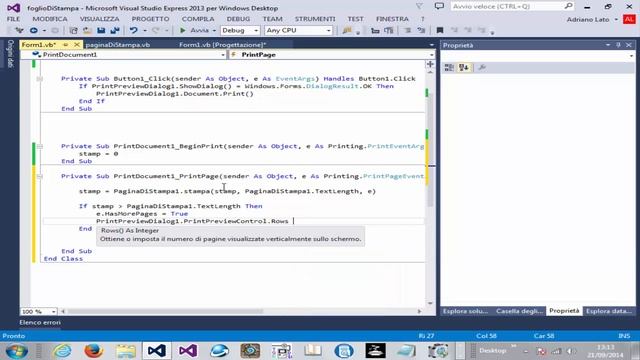Image resolution: width=640 pixels, height=360 pixels.
Task: Open the Adriano Lato account menu
Action: pyautogui.click(x=592, y=19)
